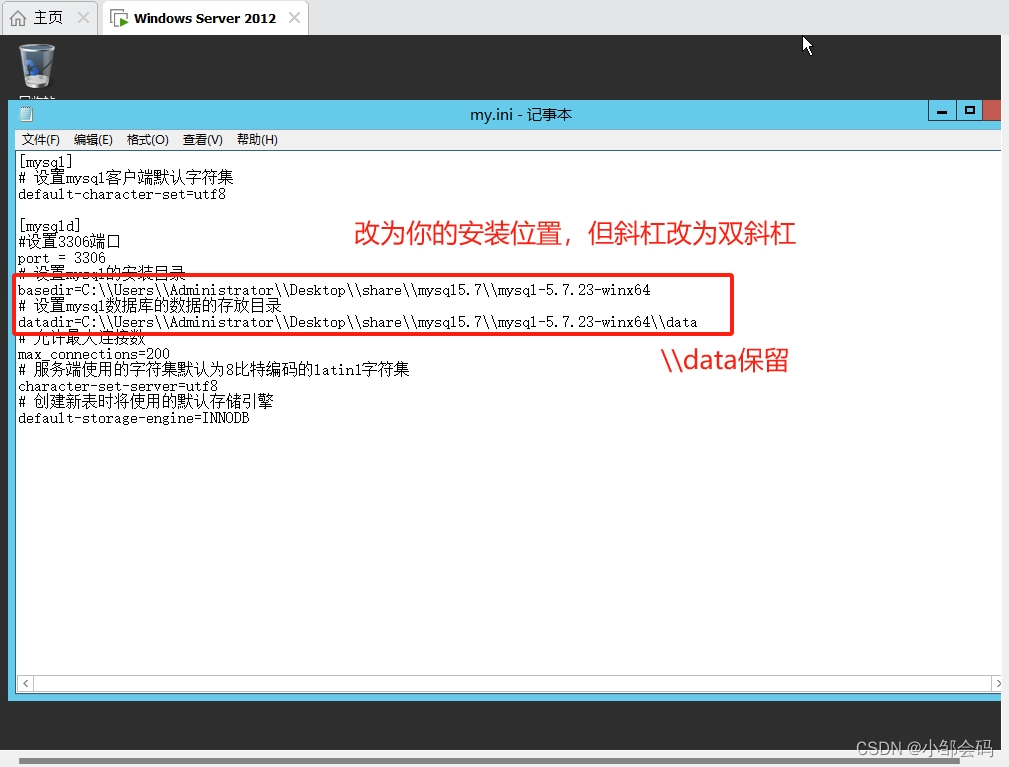Close the my.ini Notepad window
The width and height of the screenshot is (1009, 767).
(992, 111)
